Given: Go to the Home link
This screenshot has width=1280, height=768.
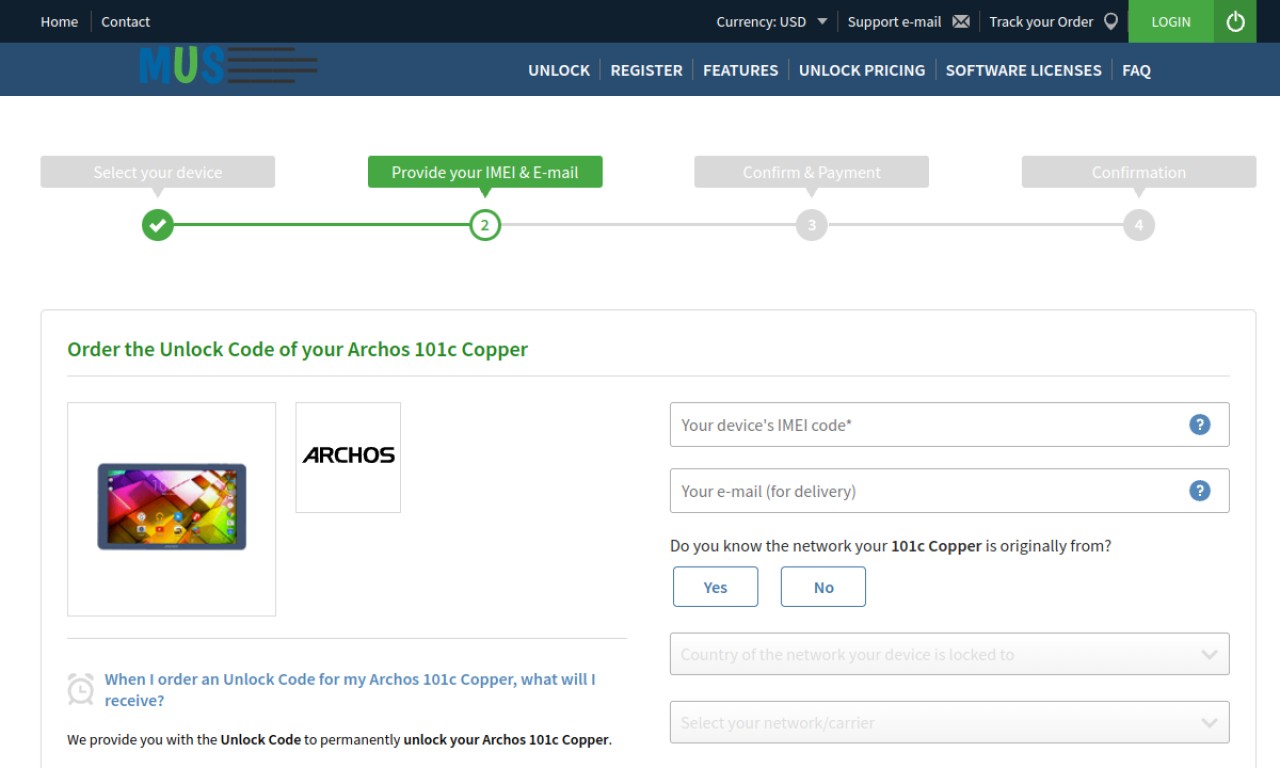Looking at the screenshot, I should 59,21.
